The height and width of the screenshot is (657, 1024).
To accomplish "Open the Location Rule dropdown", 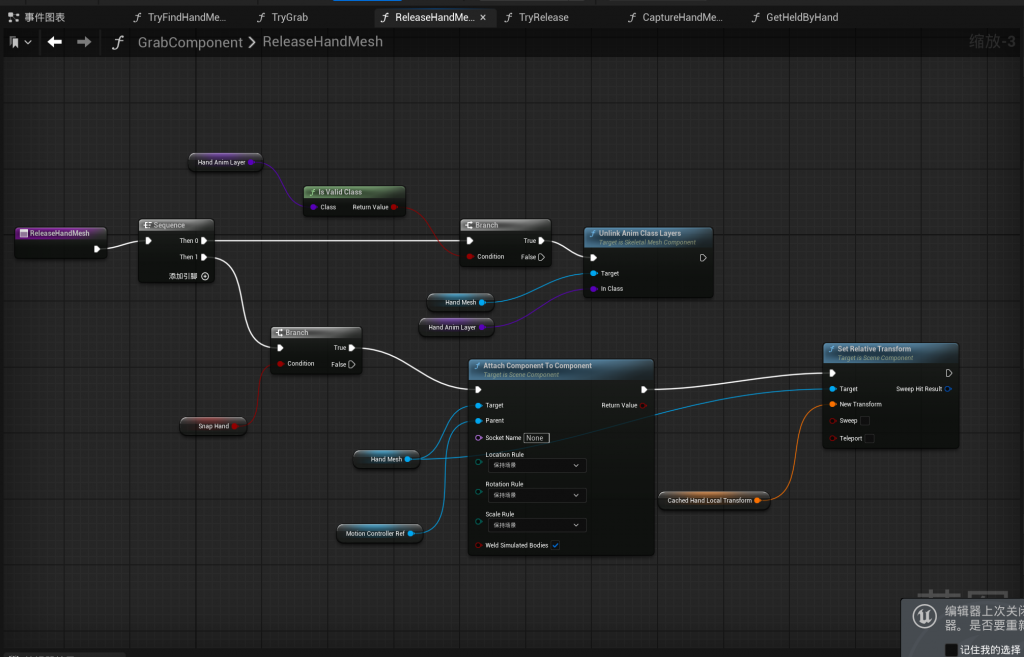I will click(x=536, y=465).
